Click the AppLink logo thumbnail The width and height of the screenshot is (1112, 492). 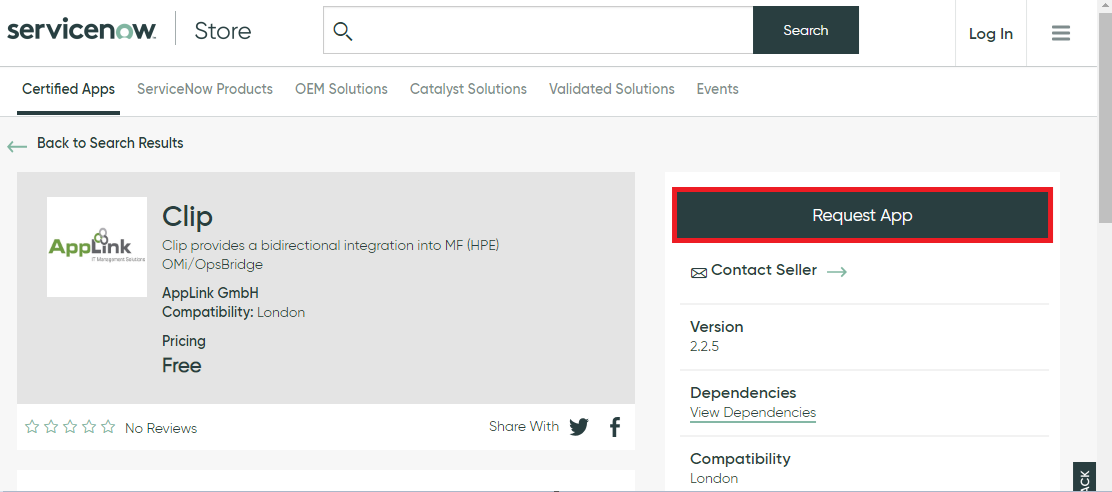click(96, 247)
